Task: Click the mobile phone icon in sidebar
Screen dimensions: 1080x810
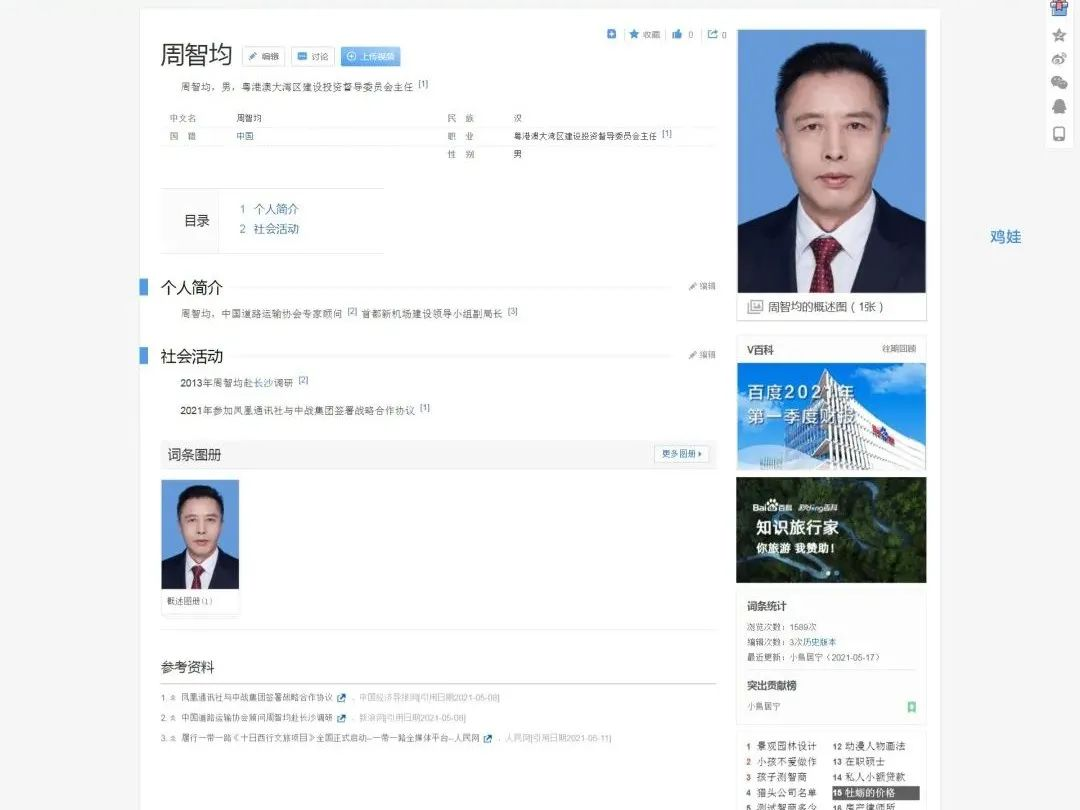Action: pyautogui.click(x=1059, y=134)
